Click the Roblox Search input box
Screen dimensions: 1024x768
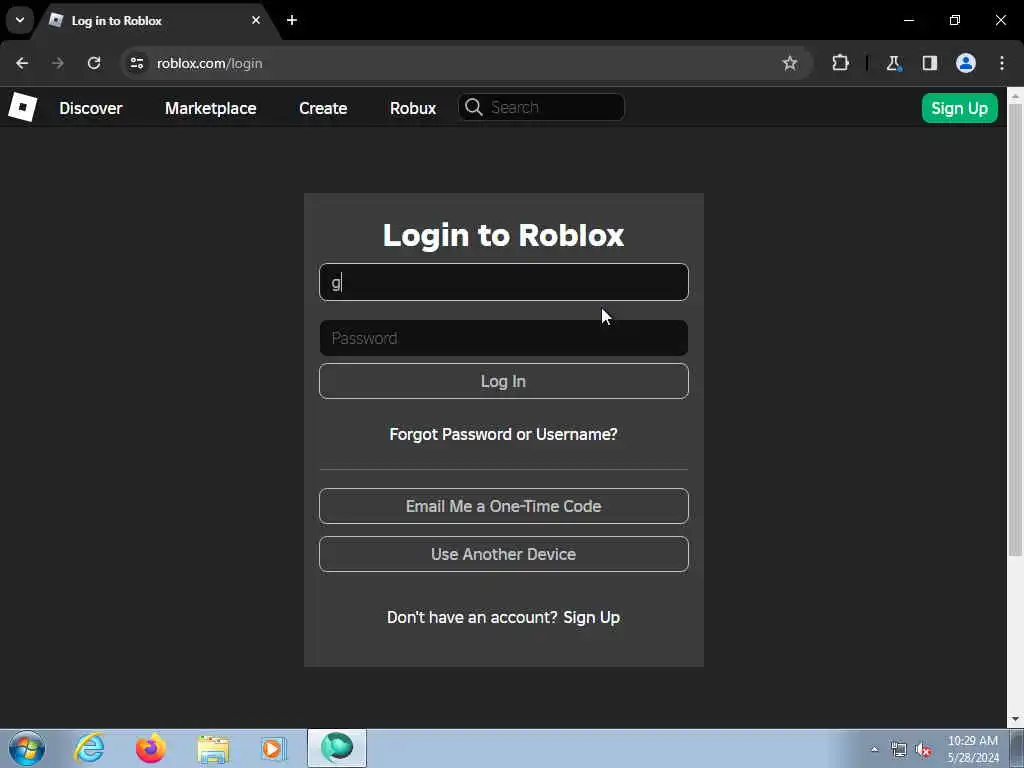pyautogui.click(x=541, y=107)
